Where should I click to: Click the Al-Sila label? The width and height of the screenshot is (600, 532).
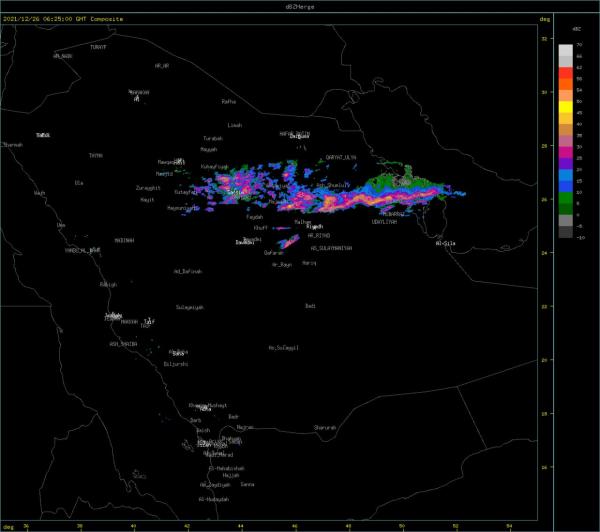click(x=446, y=243)
